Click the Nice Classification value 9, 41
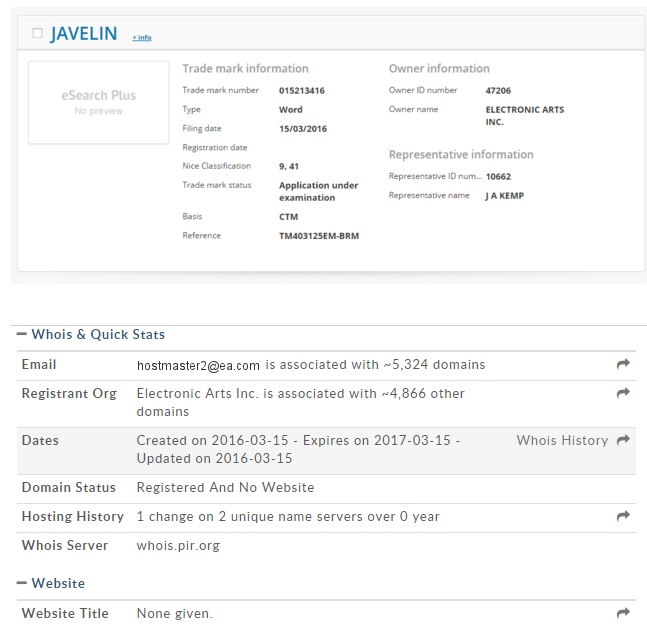 tap(289, 166)
